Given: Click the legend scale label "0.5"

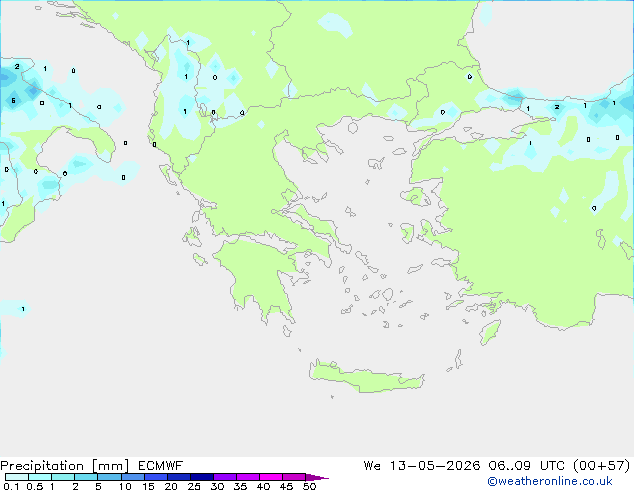Looking at the screenshot, I should pos(35,486).
